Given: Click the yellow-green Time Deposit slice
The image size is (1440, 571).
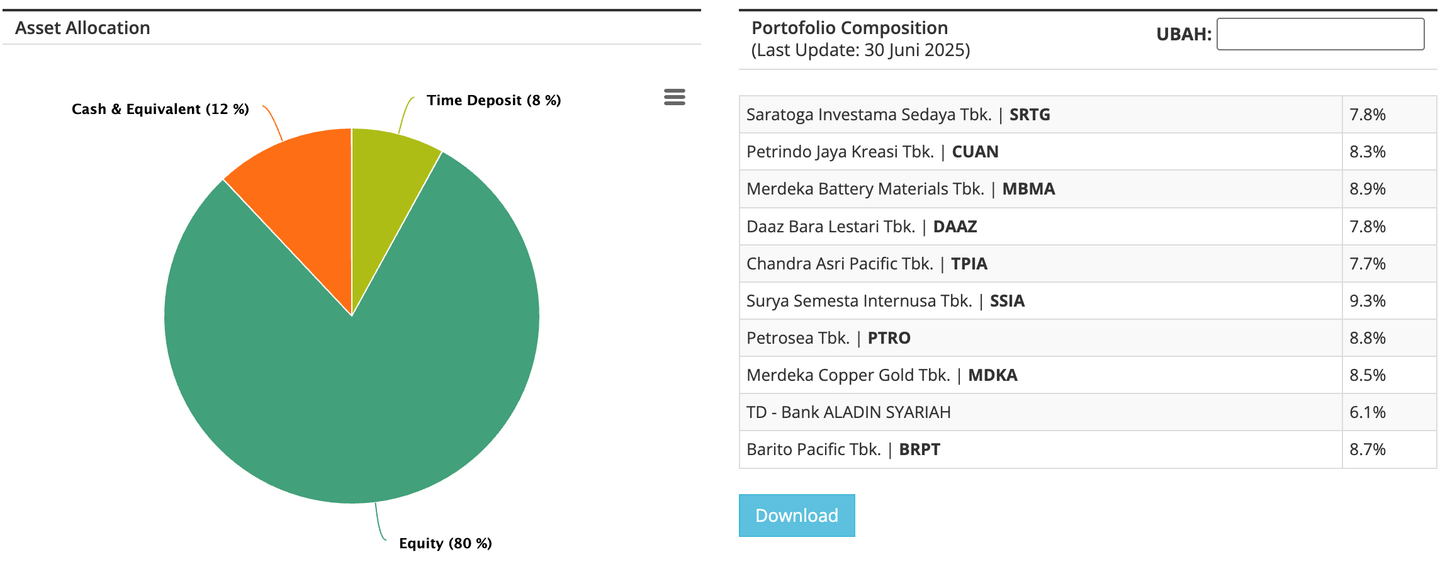Looking at the screenshot, I should tap(388, 170).
